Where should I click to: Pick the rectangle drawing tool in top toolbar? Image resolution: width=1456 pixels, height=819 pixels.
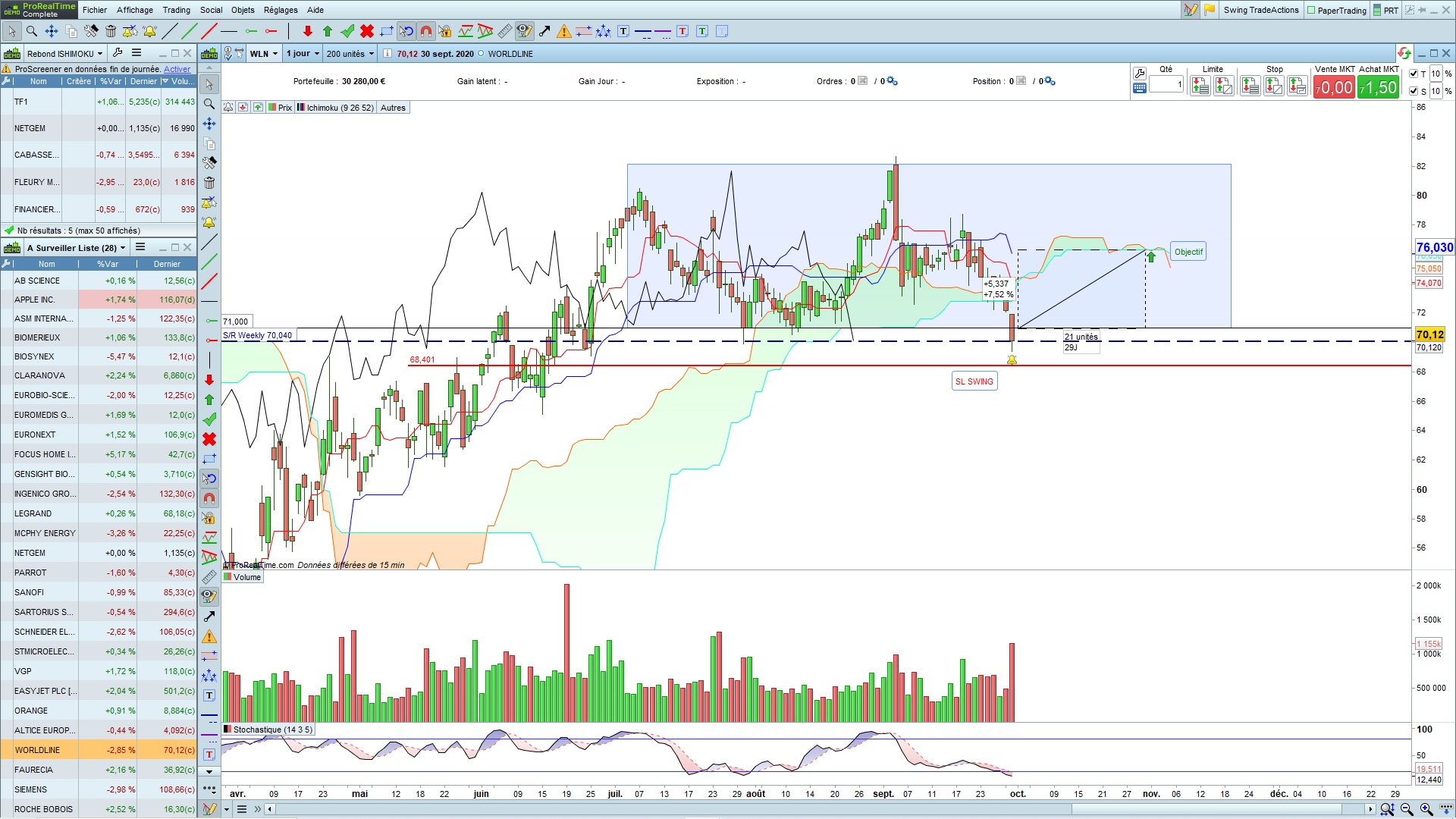pyautogui.click(x=387, y=31)
